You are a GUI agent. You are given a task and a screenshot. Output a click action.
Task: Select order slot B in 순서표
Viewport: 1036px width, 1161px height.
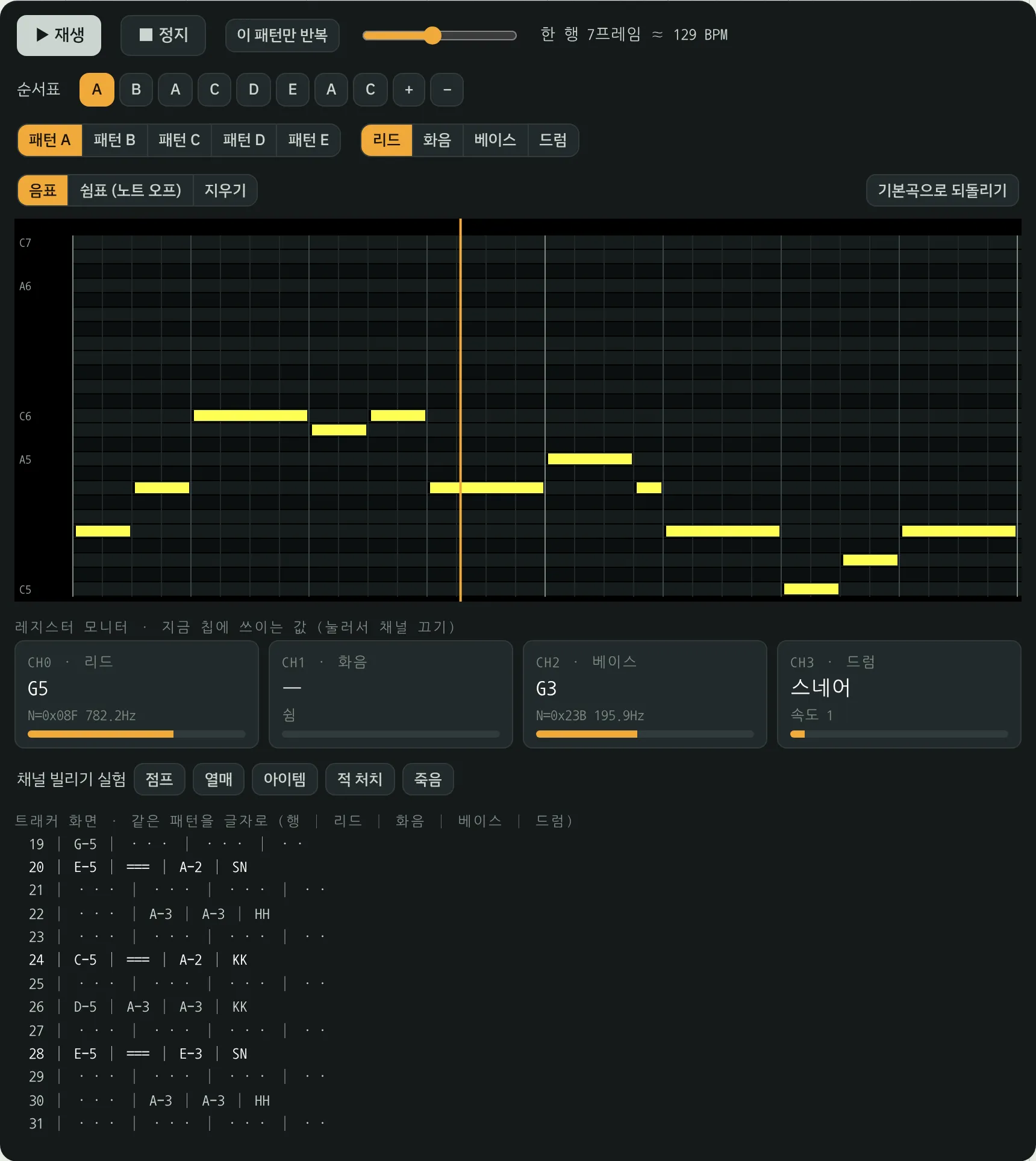tap(136, 90)
